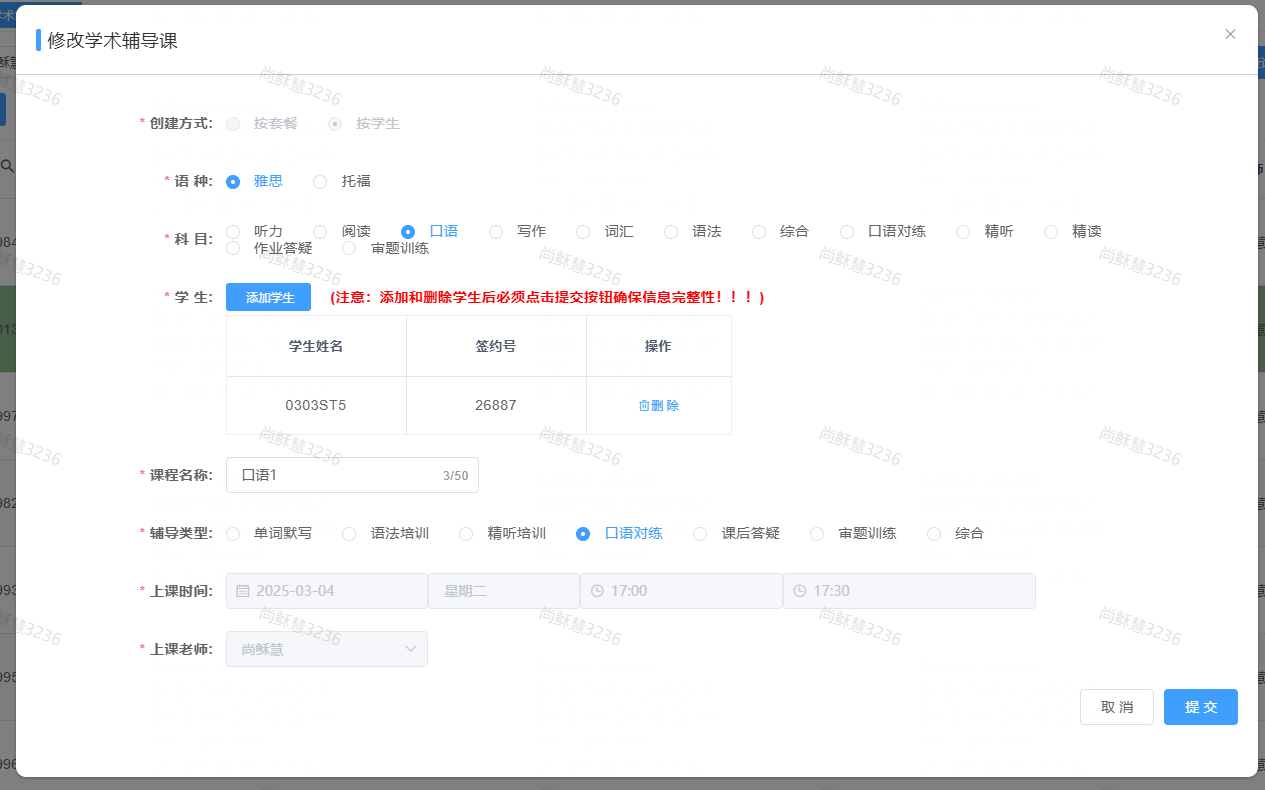
Task: Select the 口语对练 subject radio
Action: click(x=847, y=232)
